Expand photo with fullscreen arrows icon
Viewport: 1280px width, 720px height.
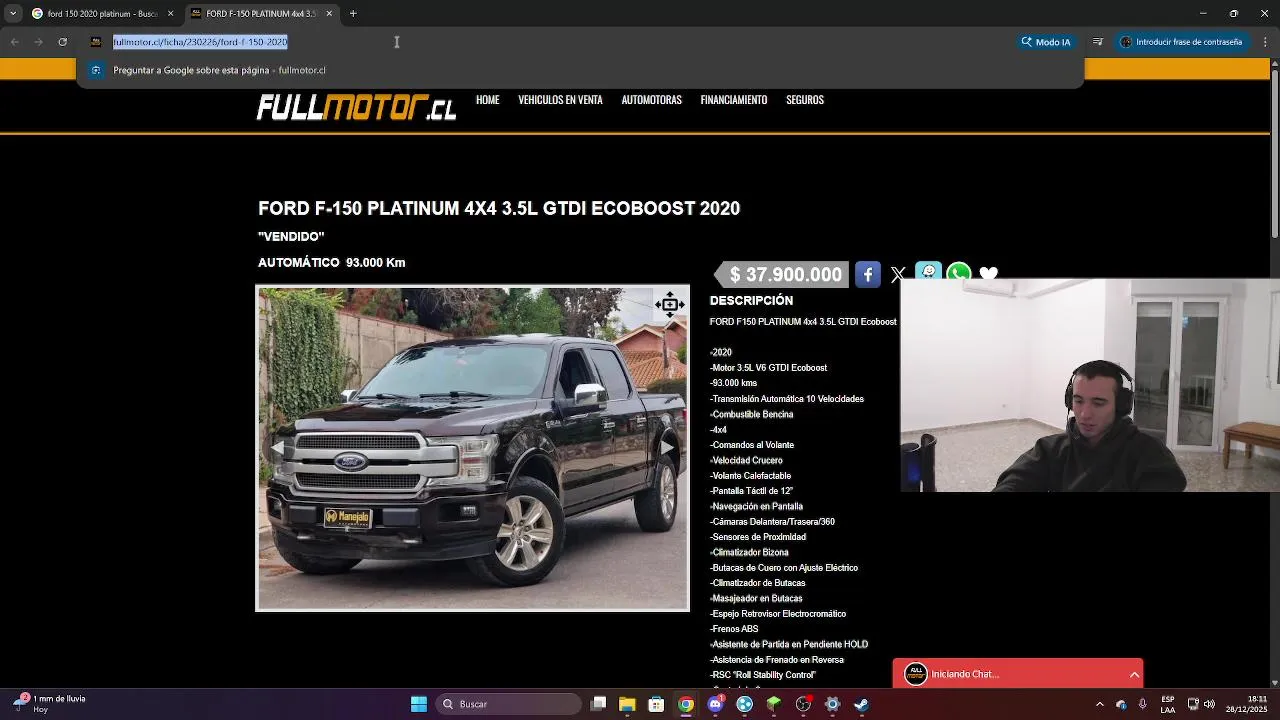669,305
